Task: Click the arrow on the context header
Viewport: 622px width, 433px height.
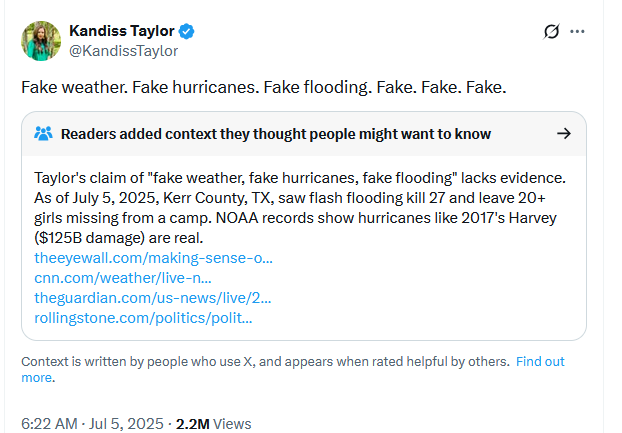Action: [x=563, y=133]
